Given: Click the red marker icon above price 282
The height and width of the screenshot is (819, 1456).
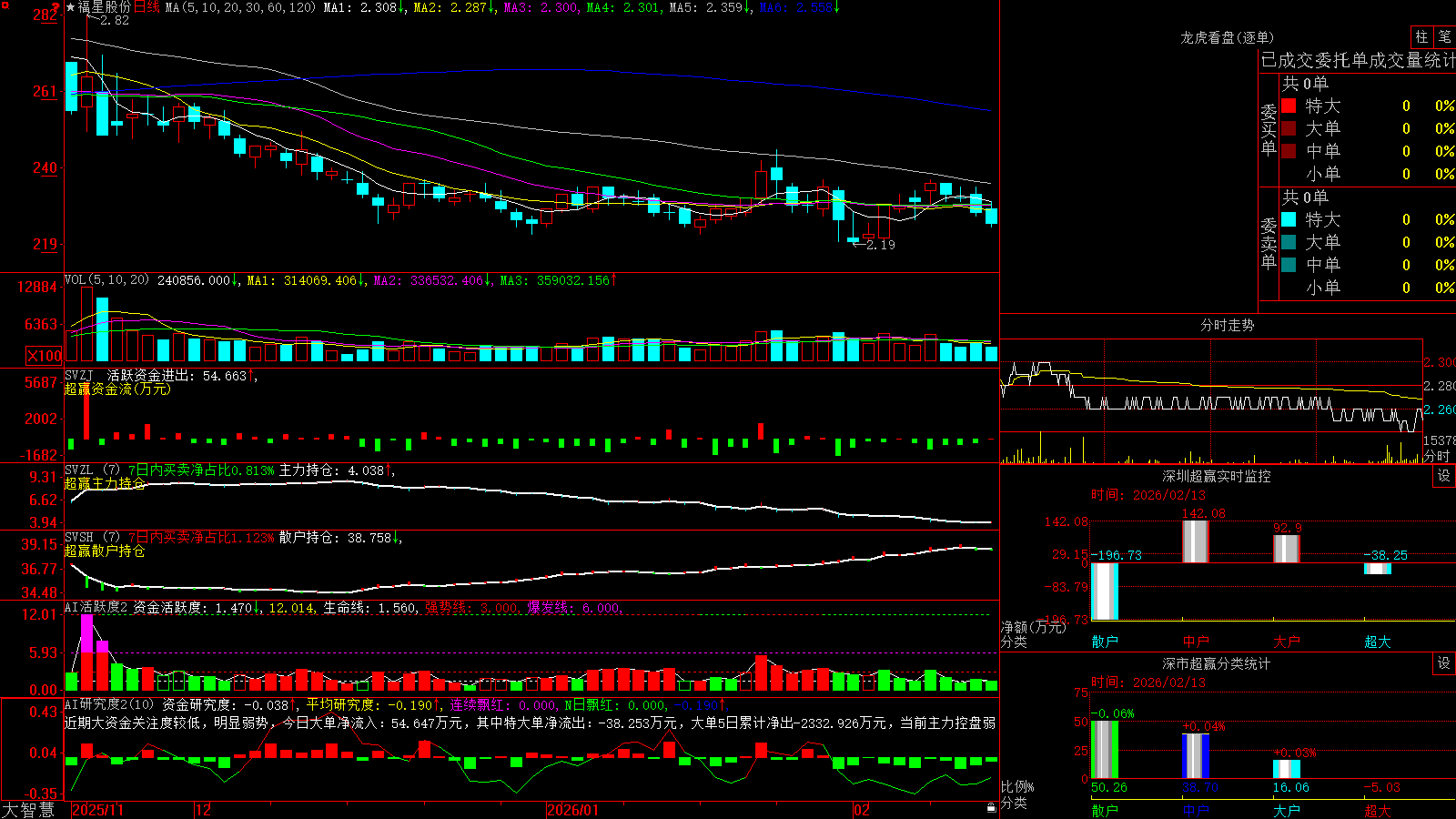Looking at the screenshot, I should [x=55, y=7].
